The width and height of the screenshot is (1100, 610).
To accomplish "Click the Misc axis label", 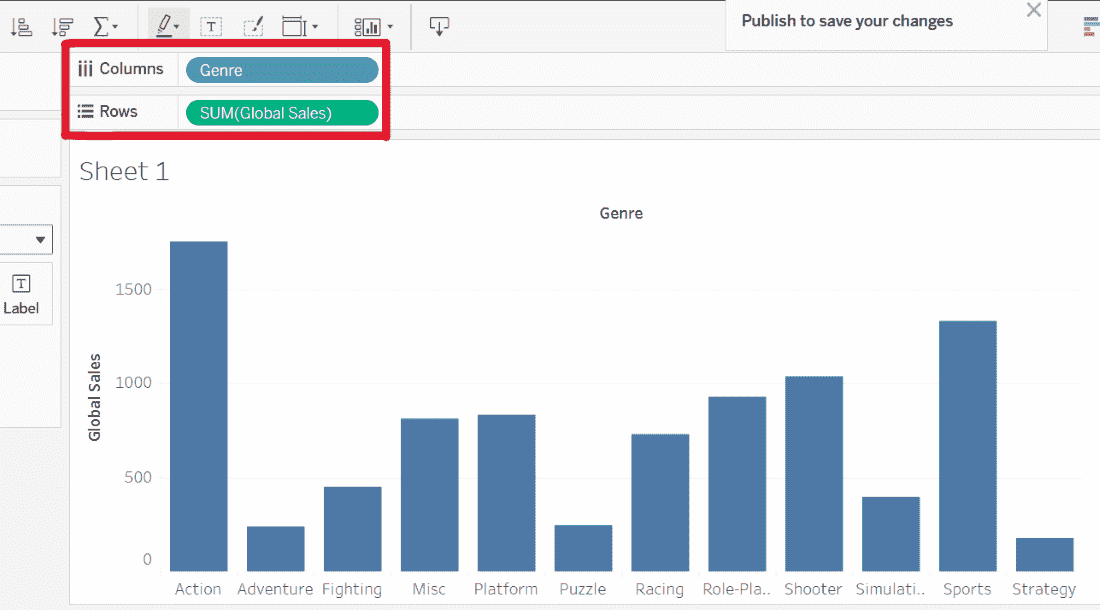I will click(x=429, y=589).
